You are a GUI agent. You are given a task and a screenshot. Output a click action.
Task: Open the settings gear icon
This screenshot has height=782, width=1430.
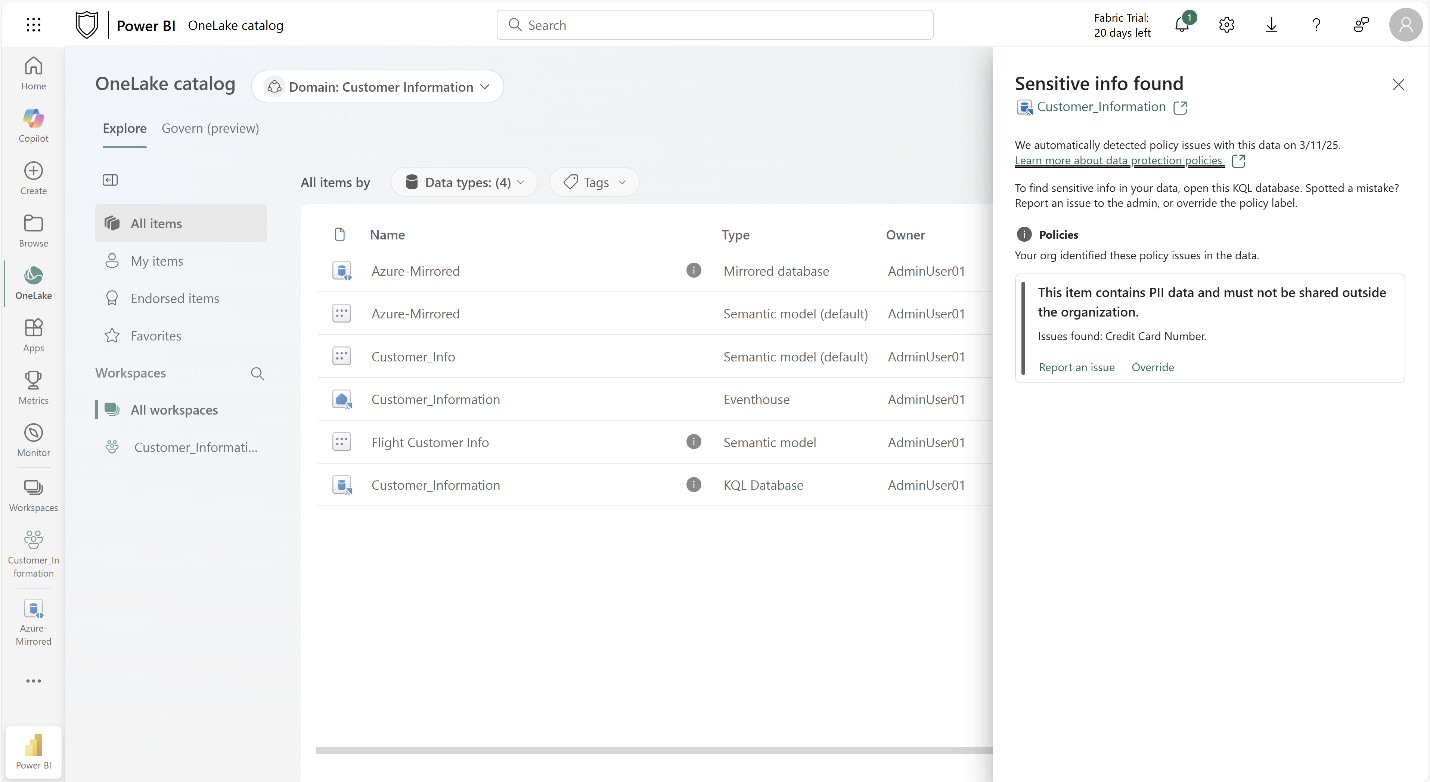coord(1227,25)
